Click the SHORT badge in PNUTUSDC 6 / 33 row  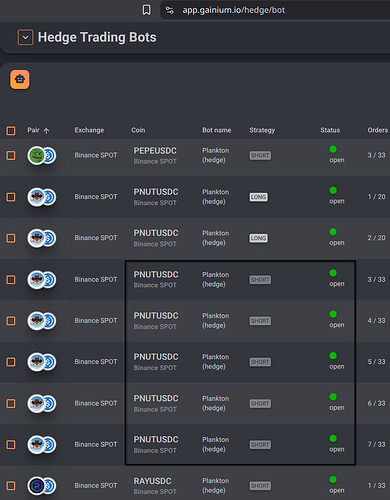pyautogui.click(x=260, y=403)
